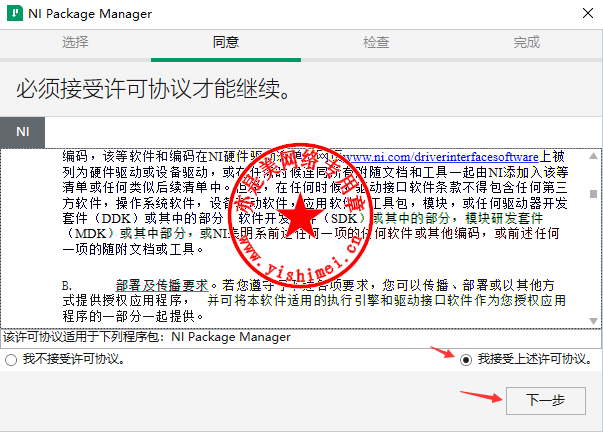Viewport: 603px width, 432px height.
Task: Select the 同意 step tab
Action: click(x=226, y=42)
